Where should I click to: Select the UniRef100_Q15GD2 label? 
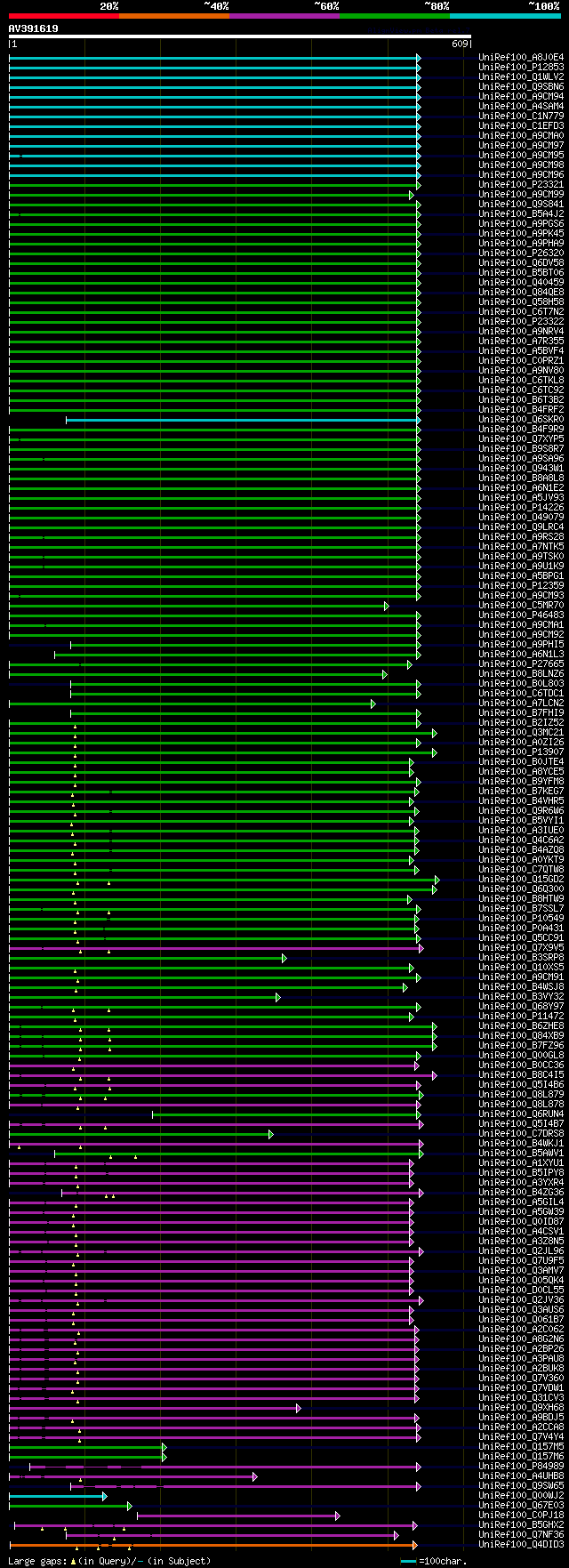point(521,879)
